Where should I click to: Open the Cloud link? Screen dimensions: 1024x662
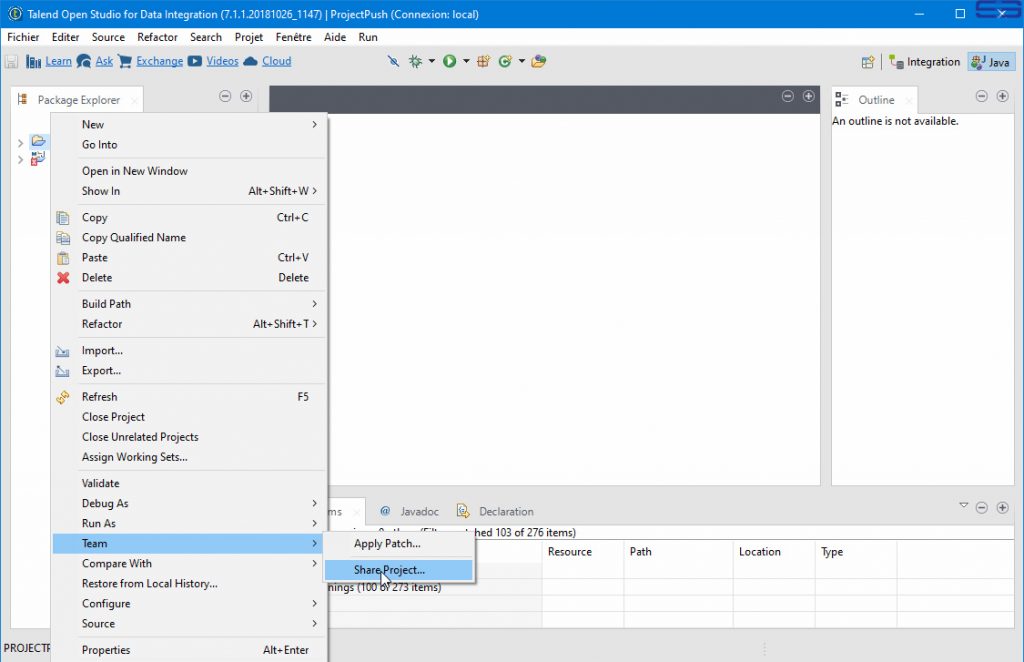coord(276,61)
